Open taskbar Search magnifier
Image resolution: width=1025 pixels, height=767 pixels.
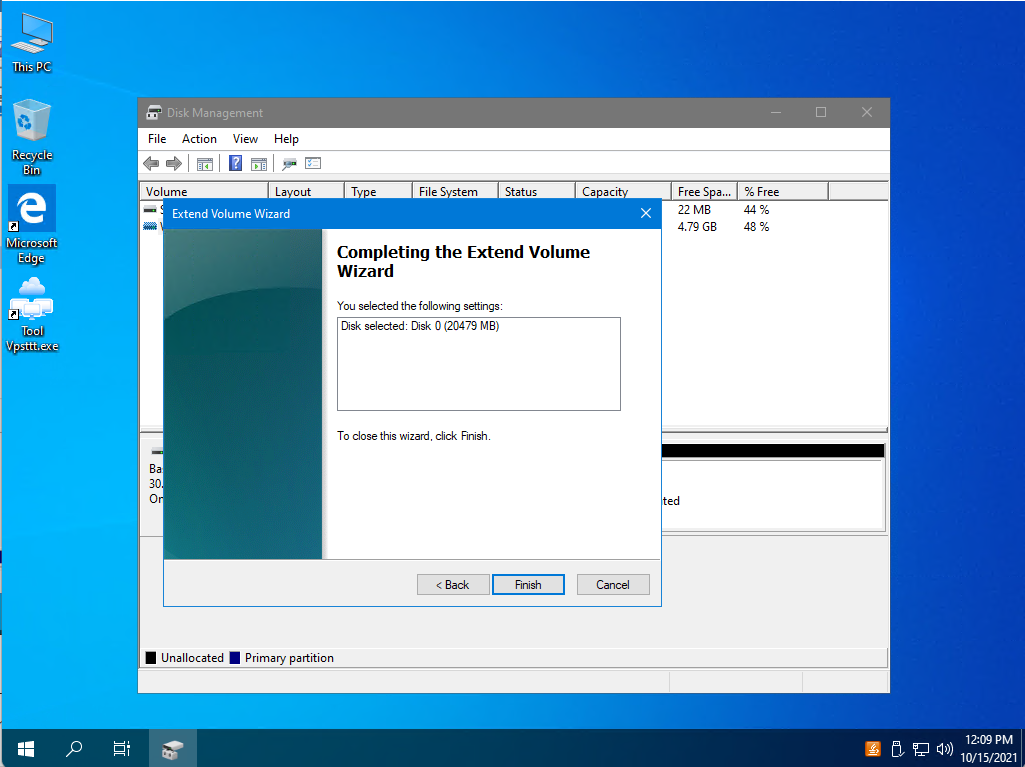(x=74, y=748)
